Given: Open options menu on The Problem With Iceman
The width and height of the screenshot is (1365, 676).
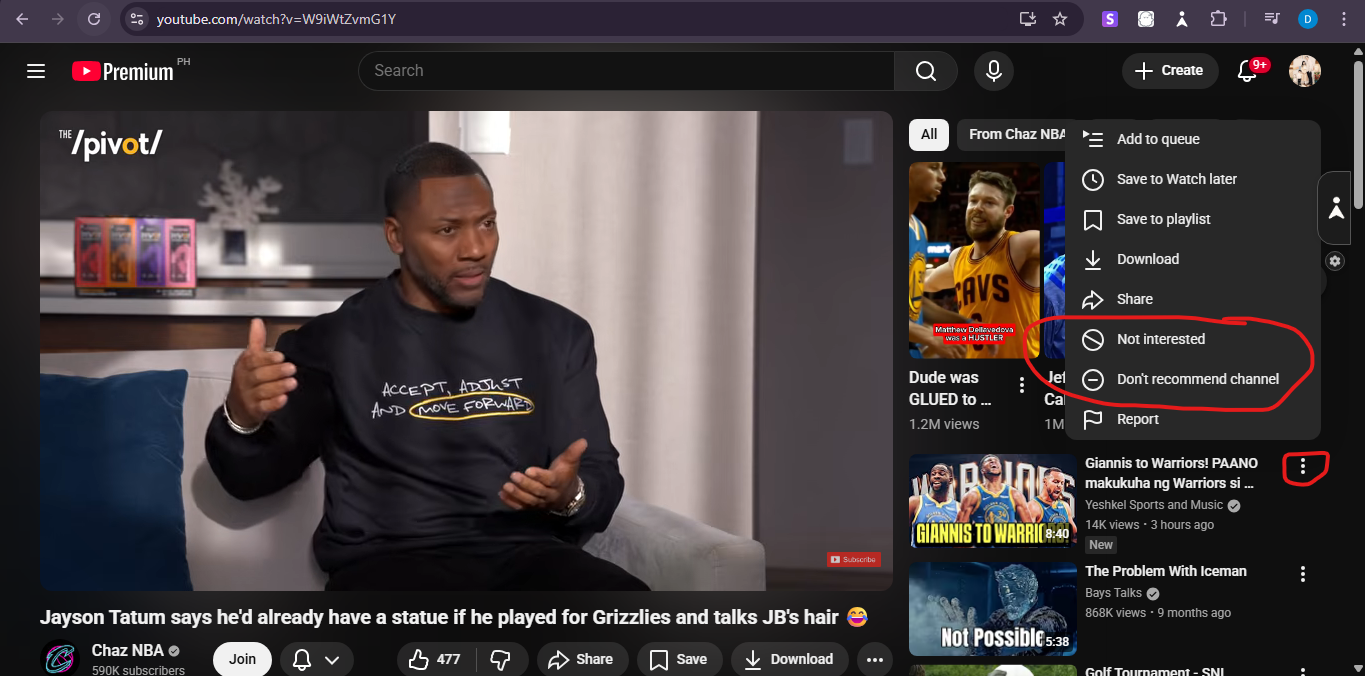Looking at the screenshot, I should [1302, 573].
